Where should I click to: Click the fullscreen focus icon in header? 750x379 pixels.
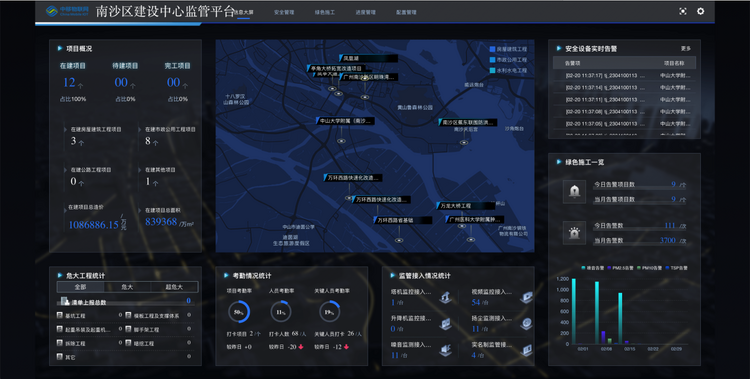point(683,11)
